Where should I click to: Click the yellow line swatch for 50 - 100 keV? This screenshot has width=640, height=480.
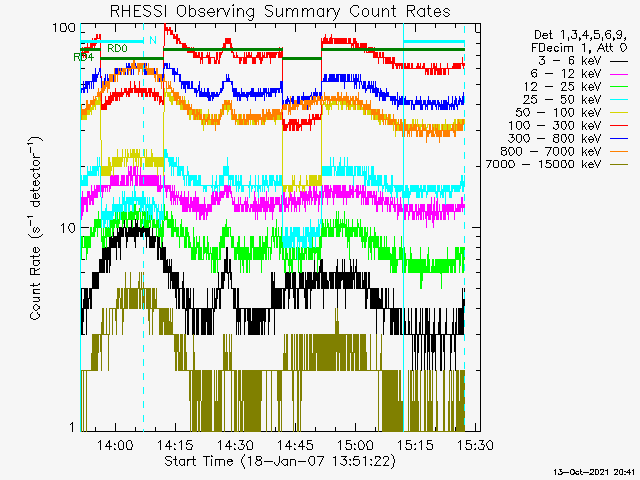619,113
